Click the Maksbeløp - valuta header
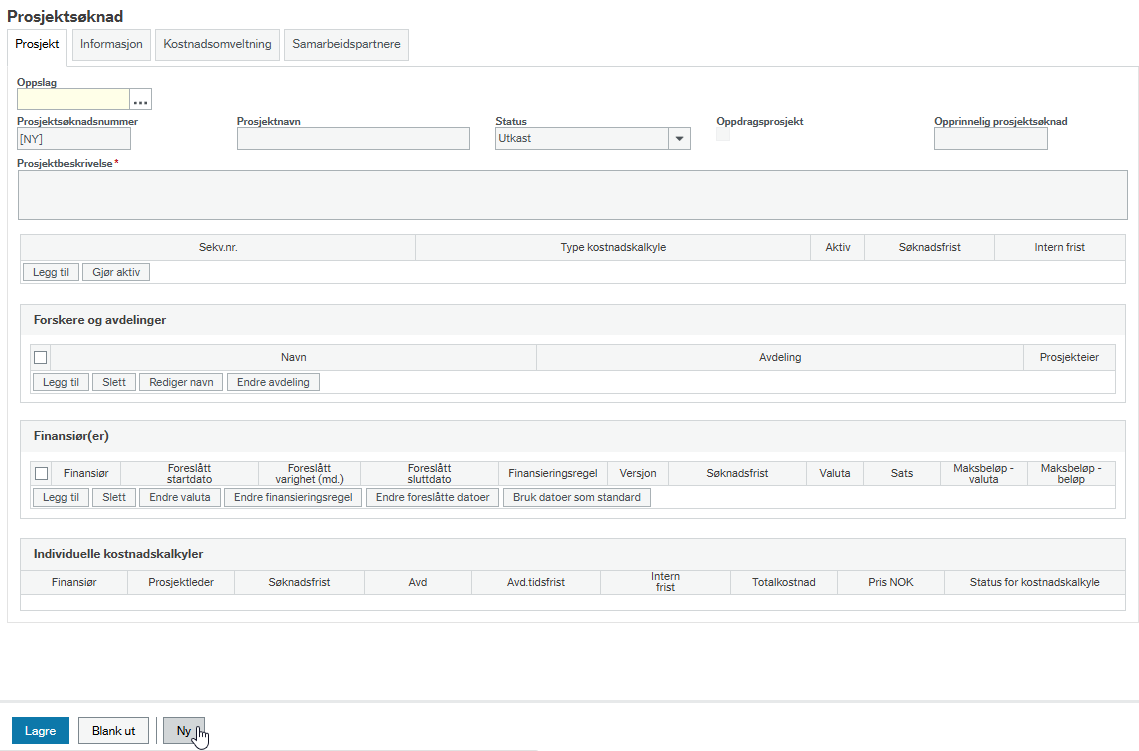Image resolution: width=1139 pixels, height=751 pixels. coord(984,474)
